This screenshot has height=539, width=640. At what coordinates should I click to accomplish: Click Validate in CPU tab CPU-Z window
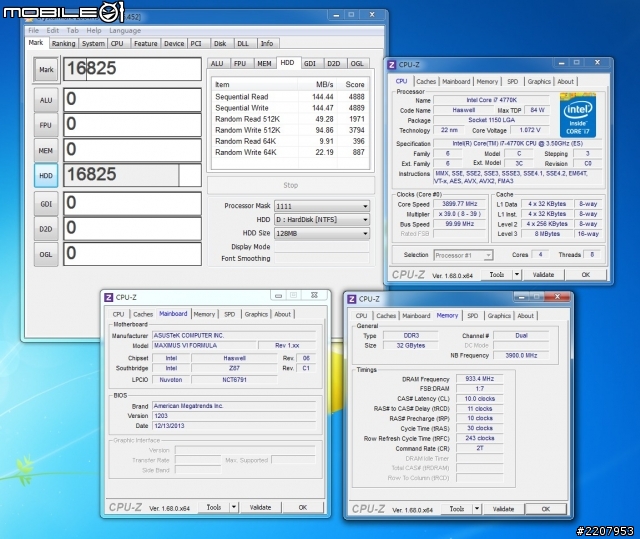[x=543, y=275]
